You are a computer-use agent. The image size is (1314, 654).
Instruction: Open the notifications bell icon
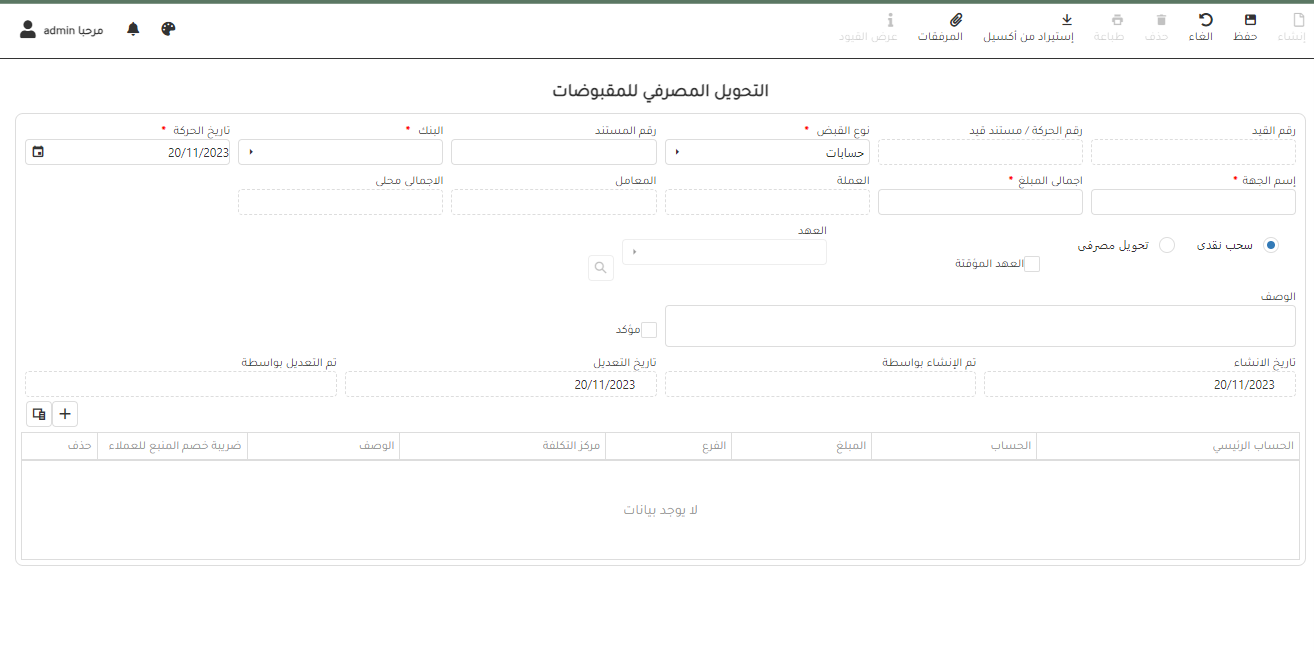tap(133, 29)
